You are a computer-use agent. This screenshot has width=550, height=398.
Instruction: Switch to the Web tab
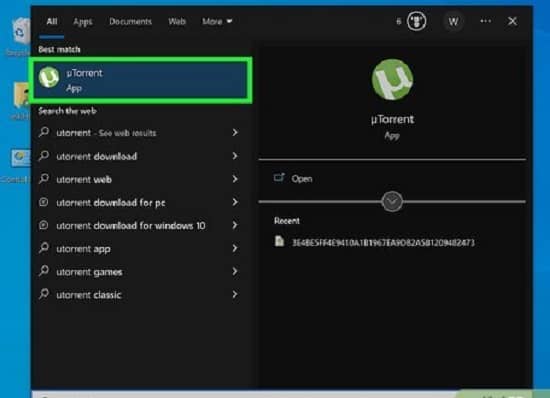tap(177, 21)
